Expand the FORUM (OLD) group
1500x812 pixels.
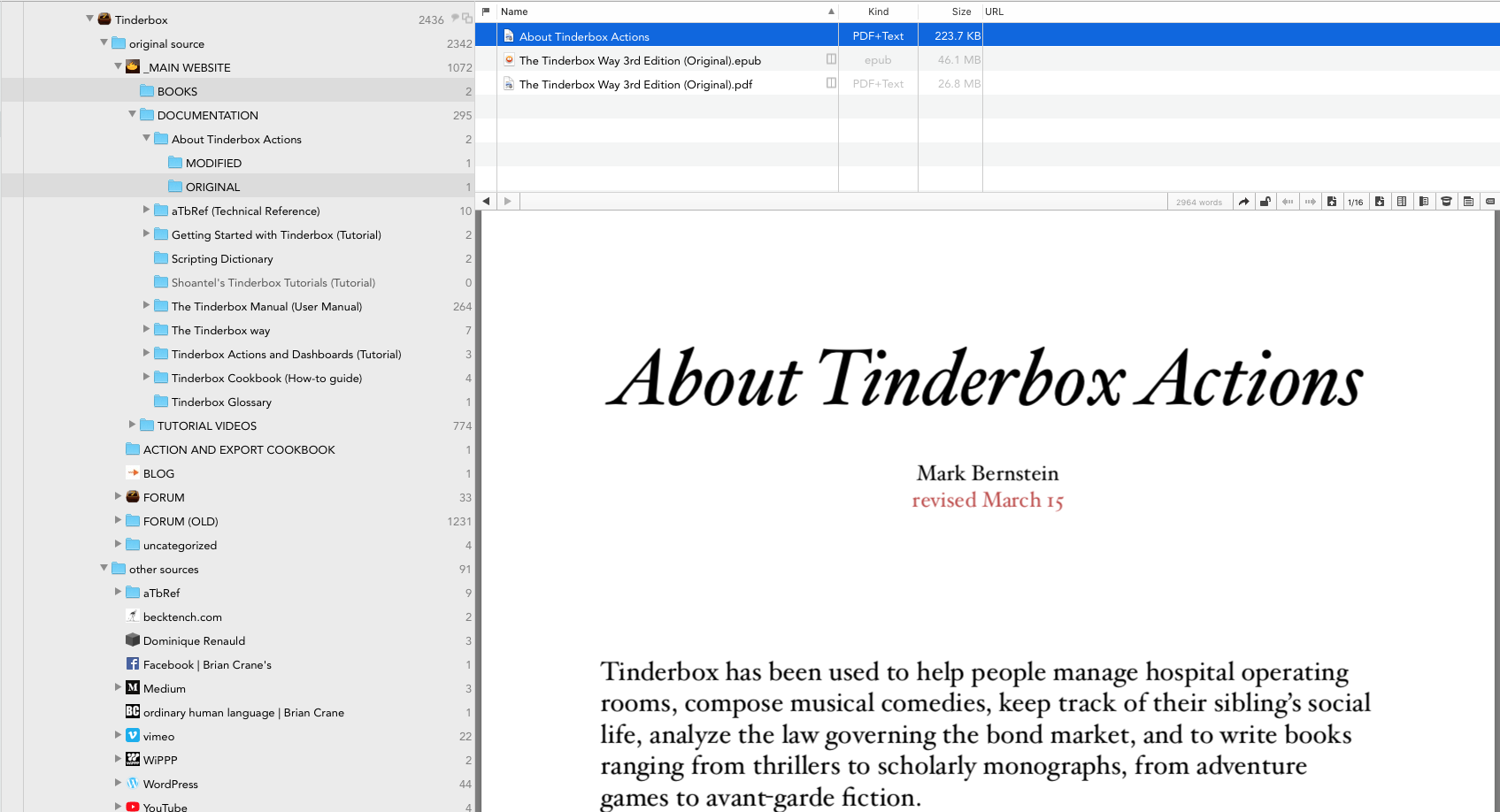pyautogui.click(x=119, y=520)
